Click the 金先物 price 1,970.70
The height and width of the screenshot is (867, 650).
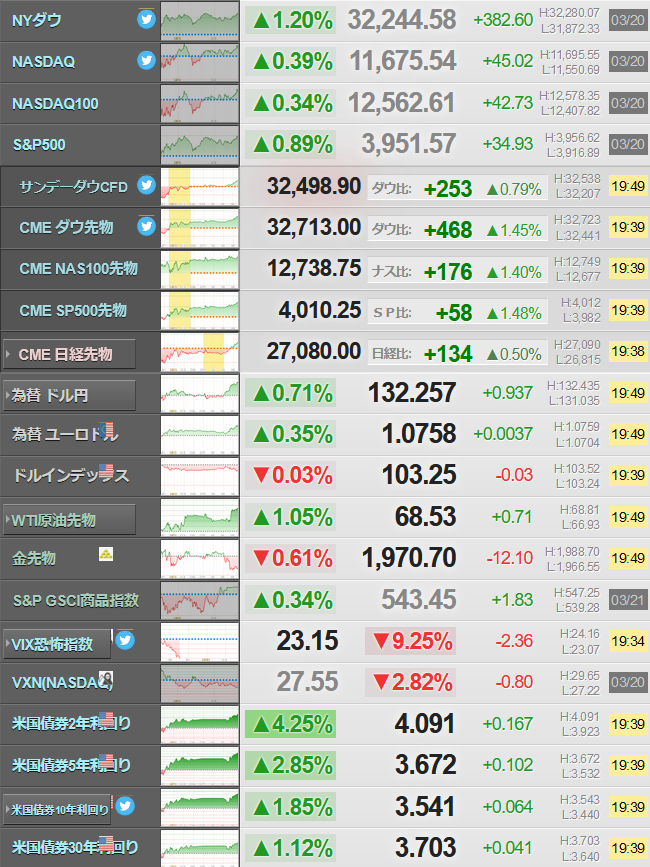tap(409, 558)
